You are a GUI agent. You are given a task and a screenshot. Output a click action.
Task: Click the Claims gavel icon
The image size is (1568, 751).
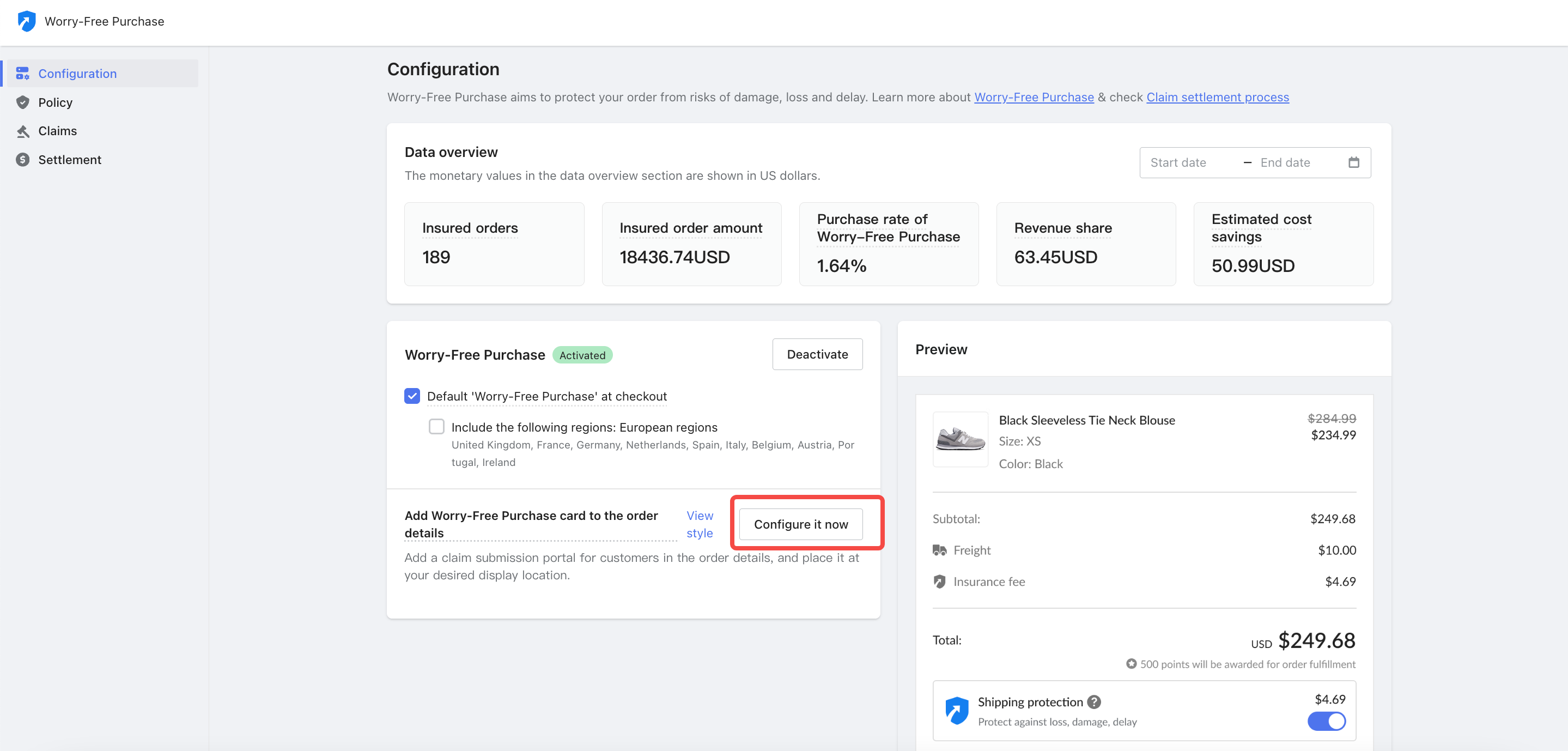point(22,131)
